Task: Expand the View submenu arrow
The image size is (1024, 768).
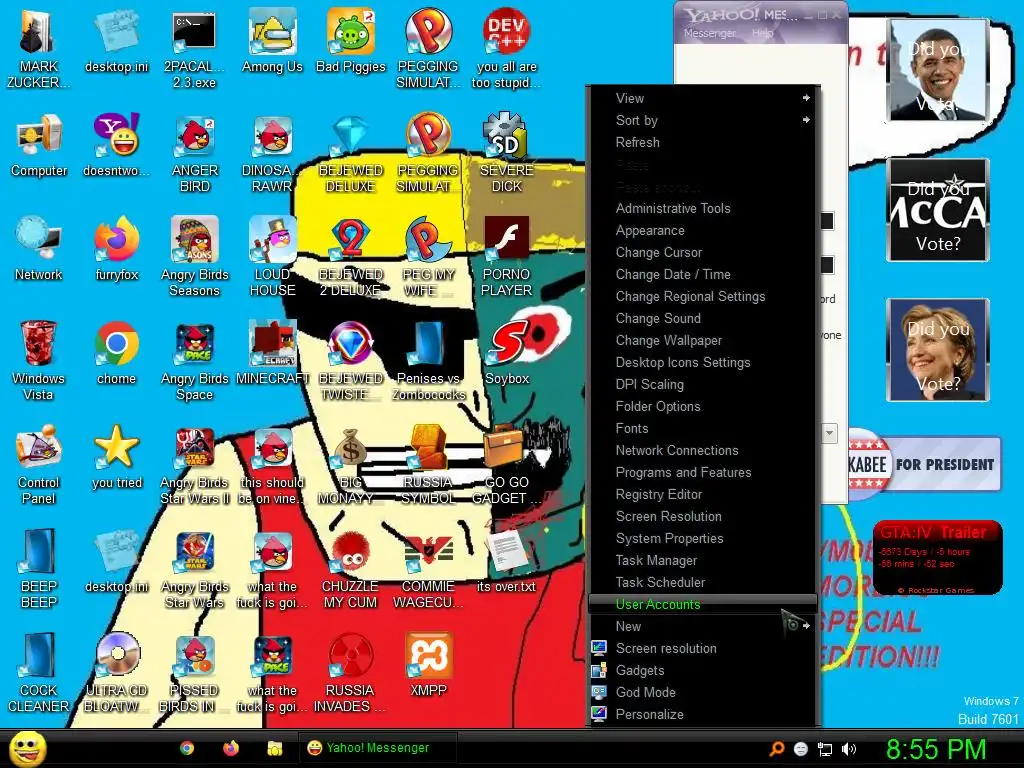Action: click(807, 98)
